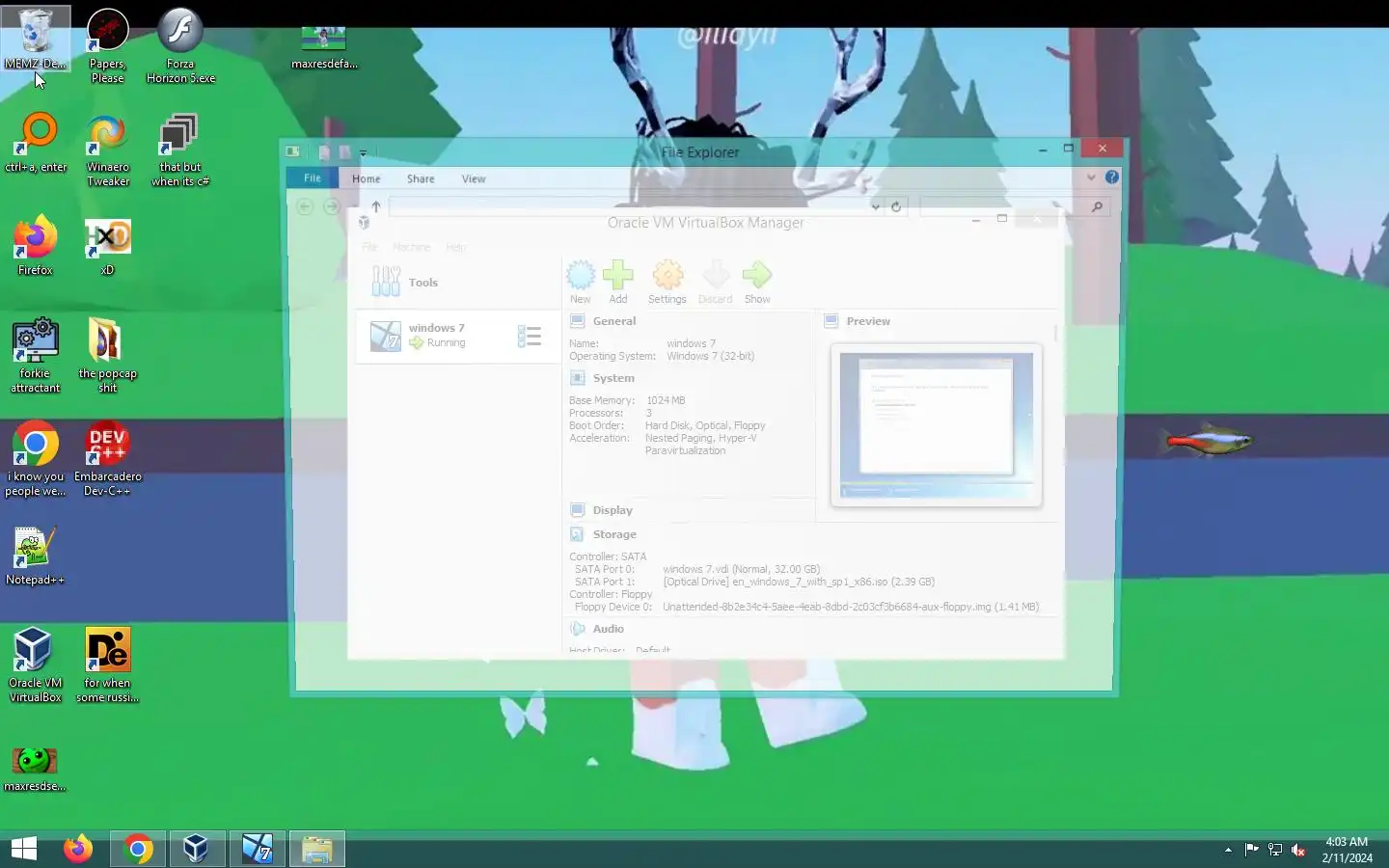The height and width of the screenshot is (868, 1389).
Task: Create a New VM in VirtualBox
Action: 581,282
